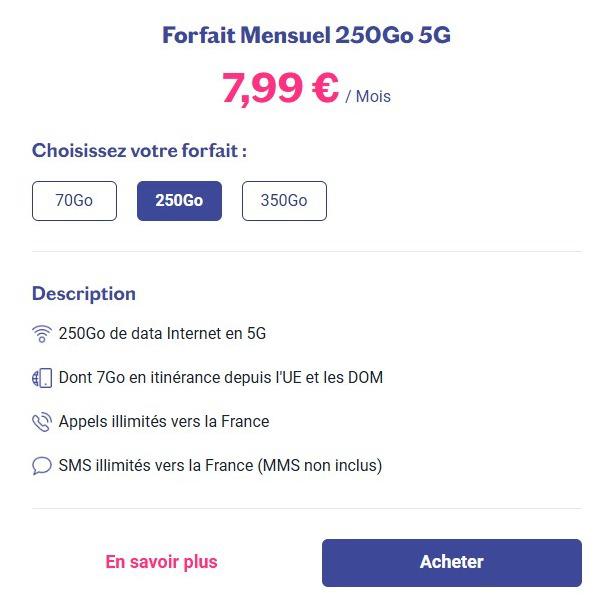The image size is (610, 609).
Task: Click 250Go de data Internet en 5G text
Action: 162,333
